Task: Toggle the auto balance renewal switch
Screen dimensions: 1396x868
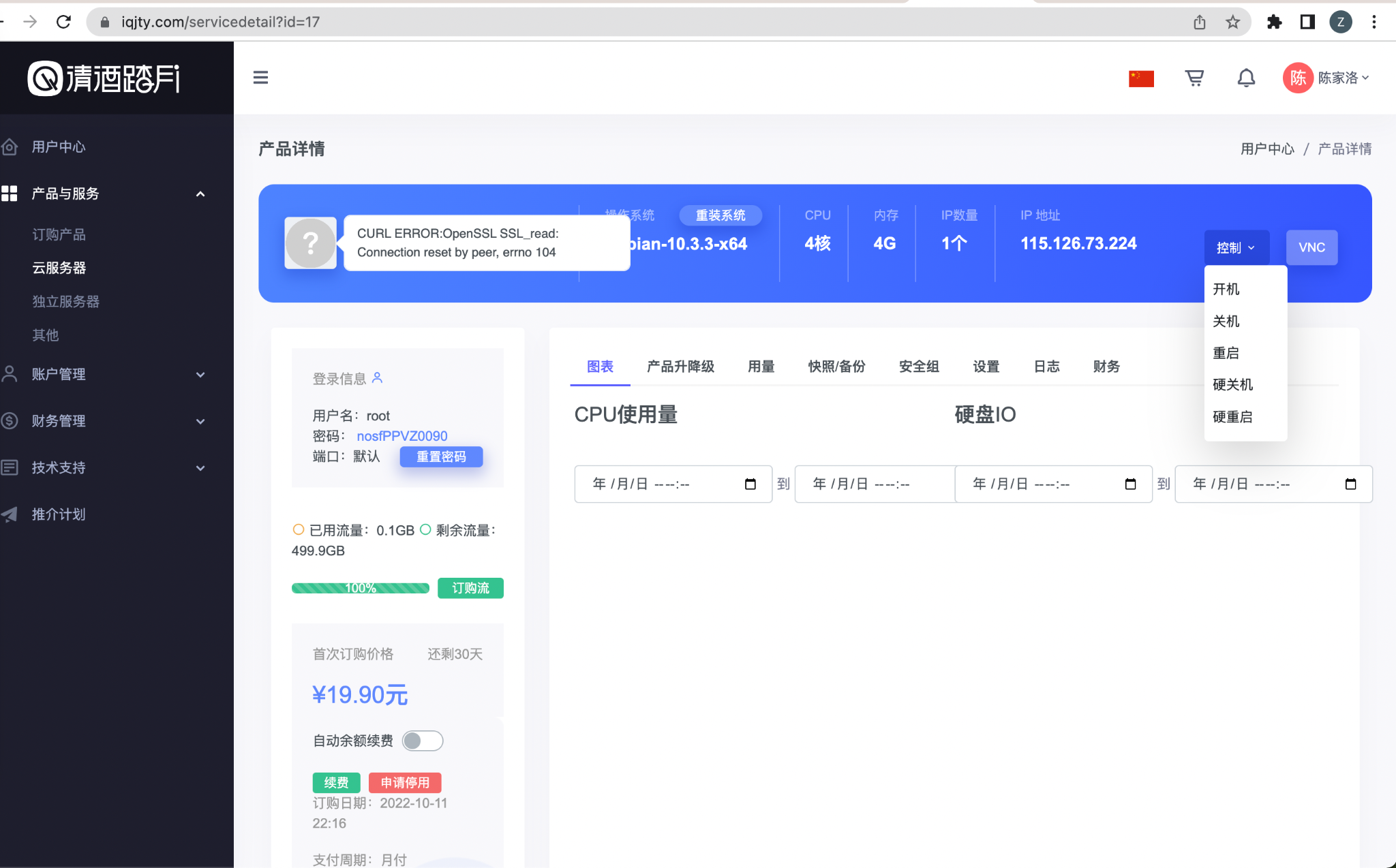Action: click(423, 741)
